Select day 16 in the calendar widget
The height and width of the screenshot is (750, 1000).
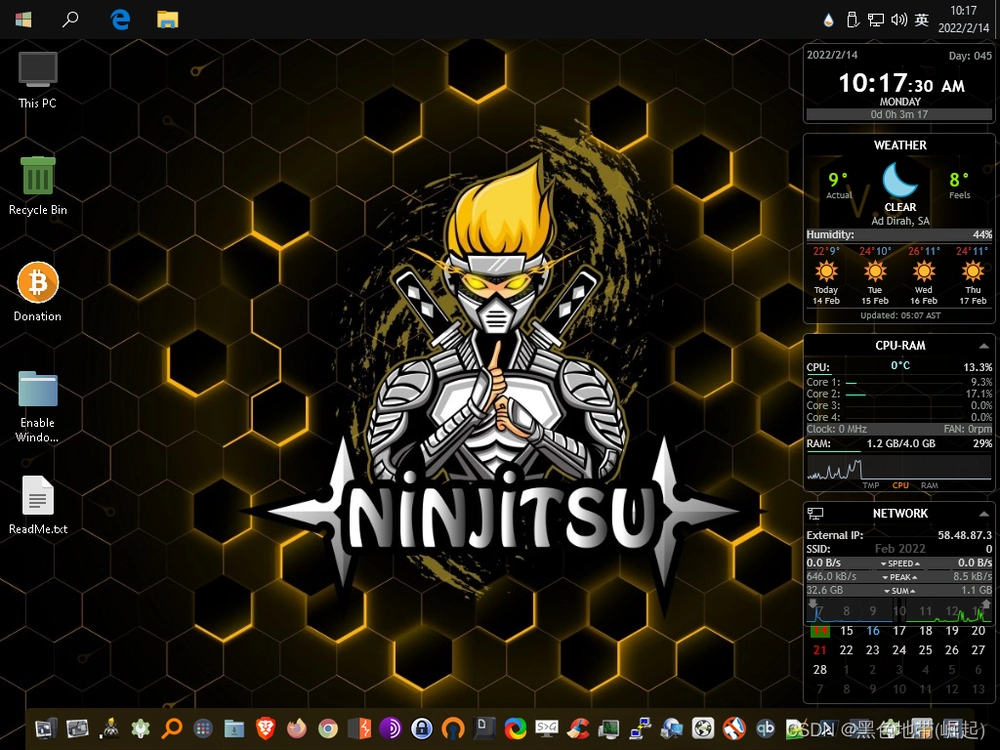coord(873,631)
